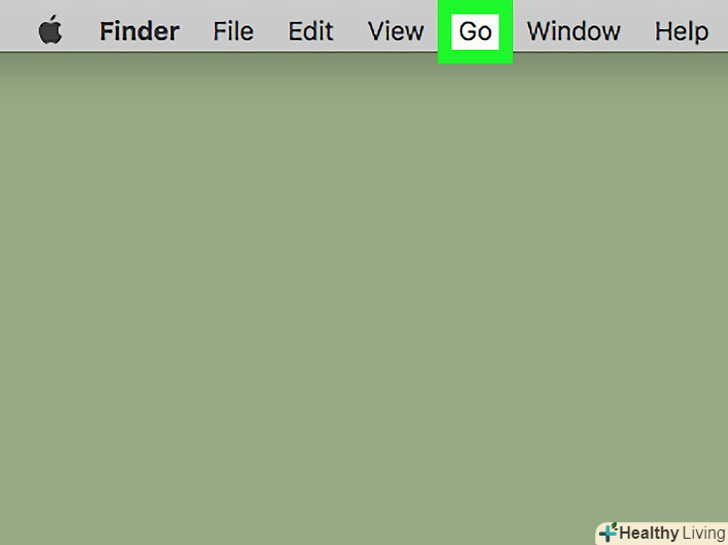Image resolution: width=728 pixels, height=545 pixels.
Task: Click the Healthy Living plus-leaf logo
Action: (x=608, y=532)
